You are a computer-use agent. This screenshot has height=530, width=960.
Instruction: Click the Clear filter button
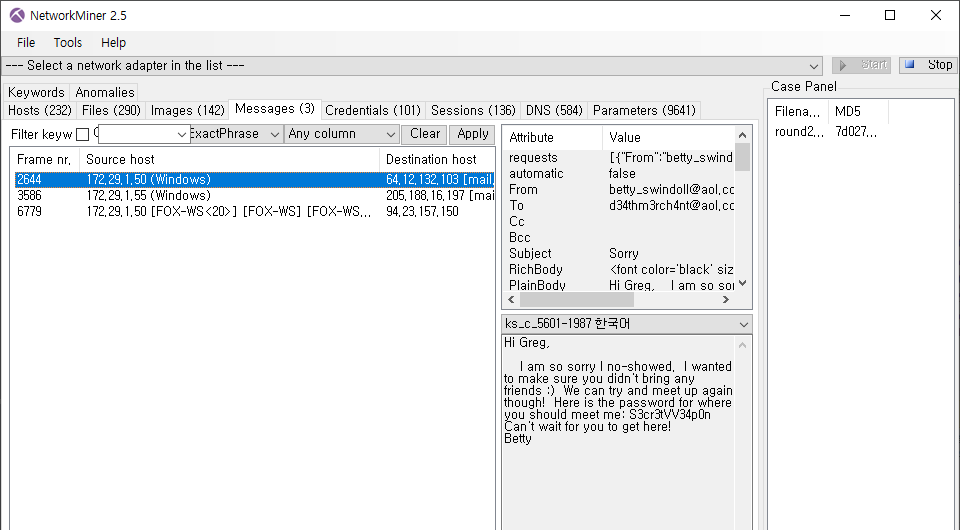tap(425, 134)
